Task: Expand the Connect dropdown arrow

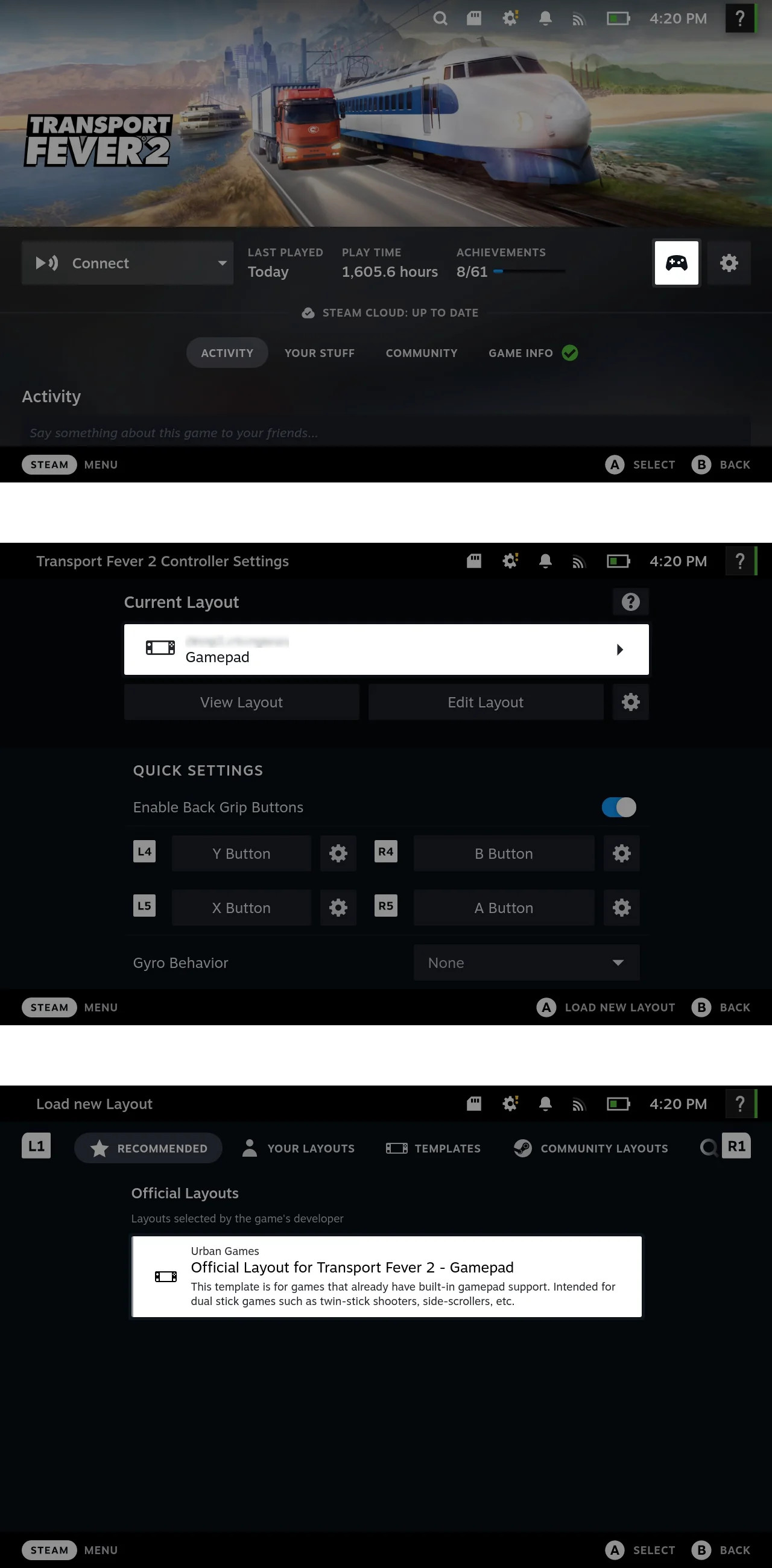Action: pos(222,263)
